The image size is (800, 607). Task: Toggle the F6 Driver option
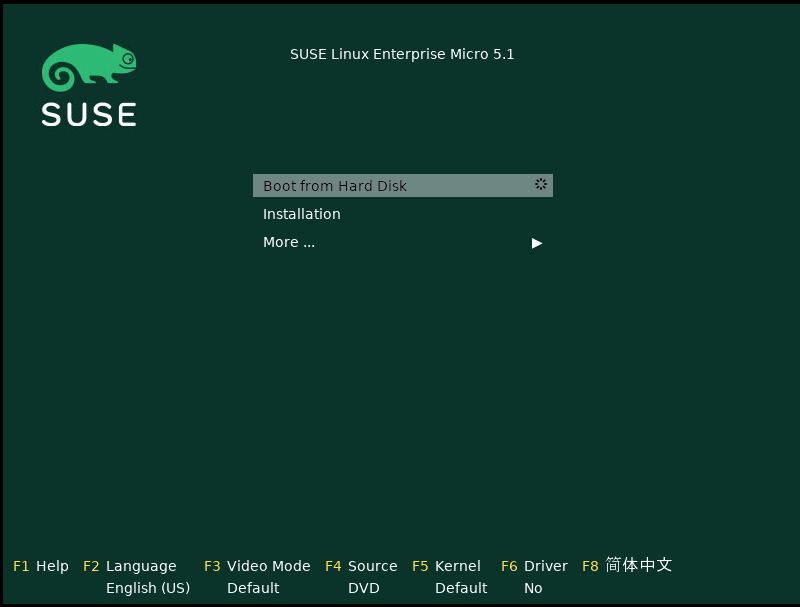[534, 566]
